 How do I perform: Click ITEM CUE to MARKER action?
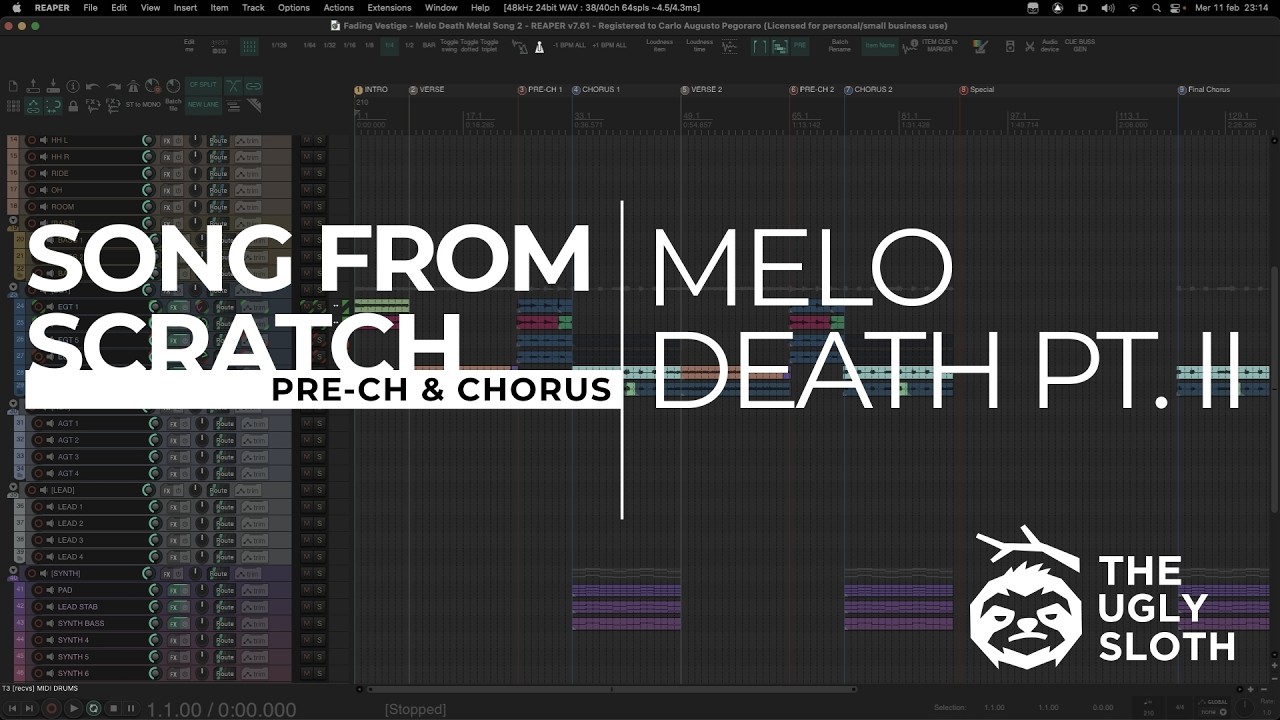click(939, 46)
